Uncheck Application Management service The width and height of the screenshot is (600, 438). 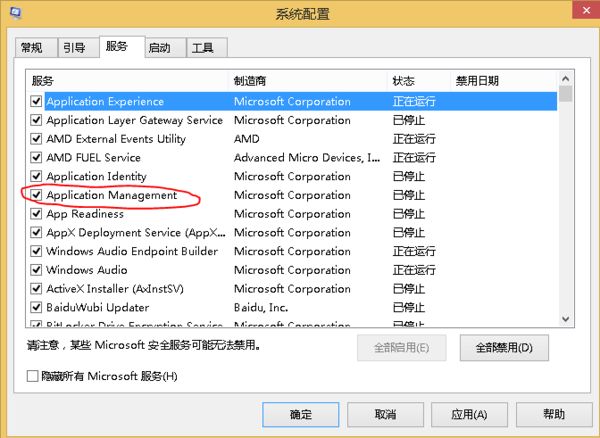click(x=36, y=195)
